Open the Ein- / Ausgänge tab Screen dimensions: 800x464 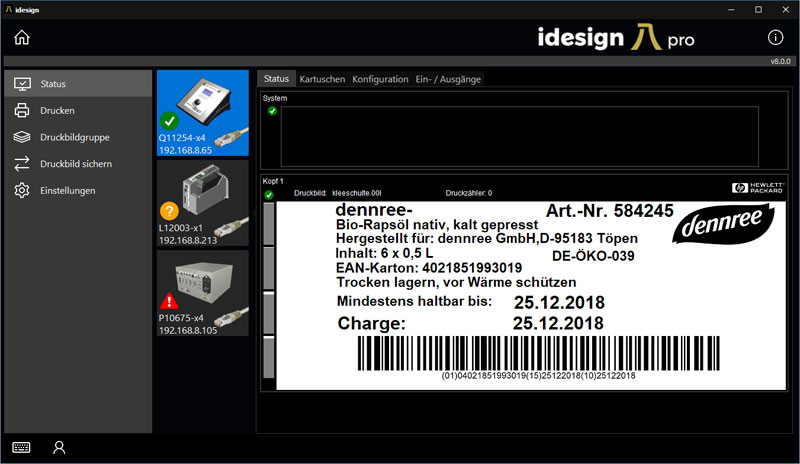tap(448, 79)
